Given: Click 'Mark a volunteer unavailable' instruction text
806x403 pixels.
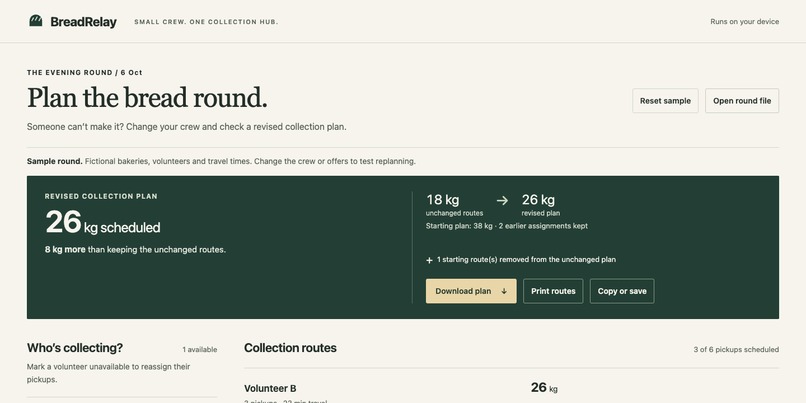Looking at the screenshot, I should click(x=108, y=373).
